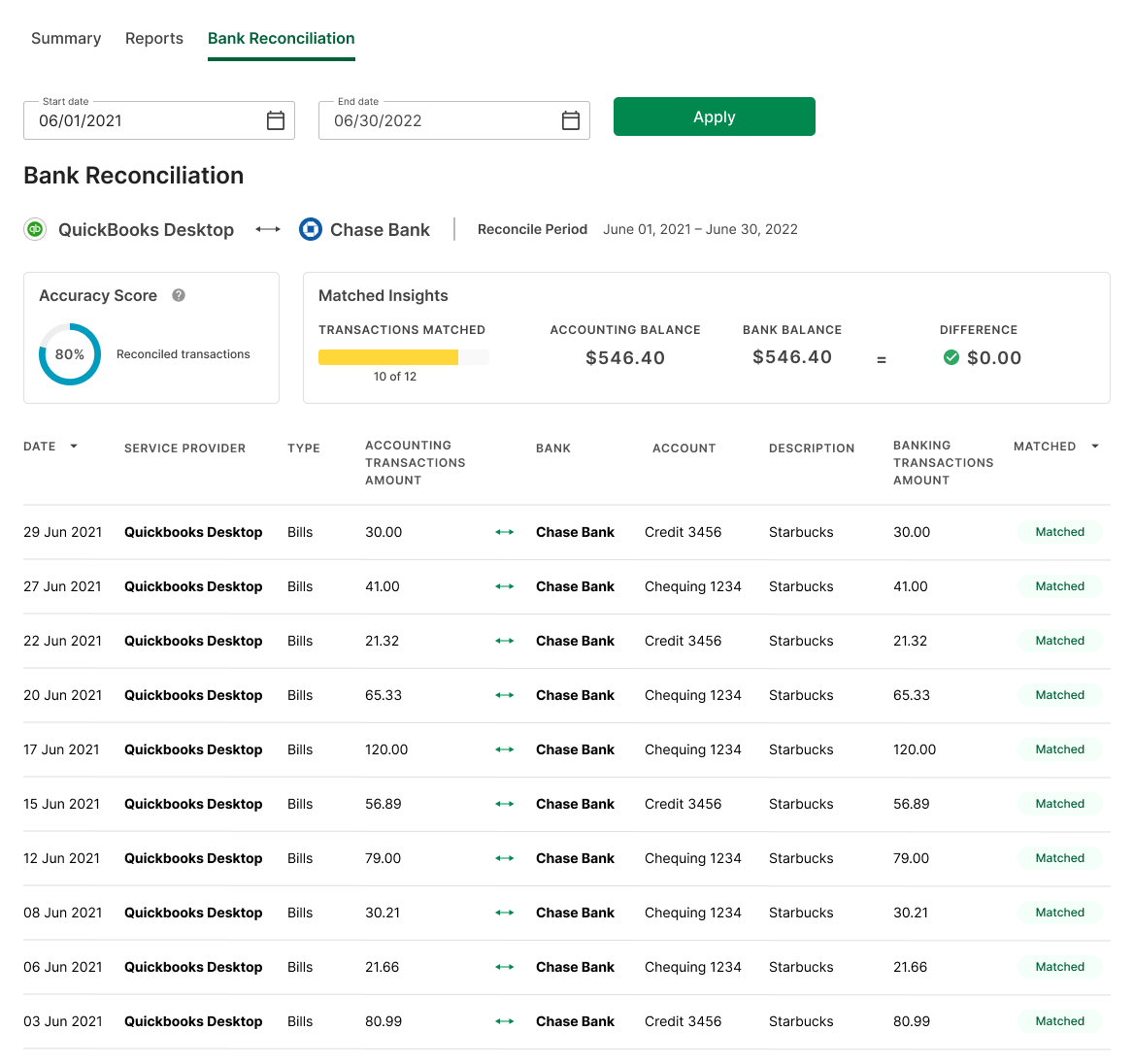Click the green Apply button
The image size is (1134, 1064).
point(715,116)
